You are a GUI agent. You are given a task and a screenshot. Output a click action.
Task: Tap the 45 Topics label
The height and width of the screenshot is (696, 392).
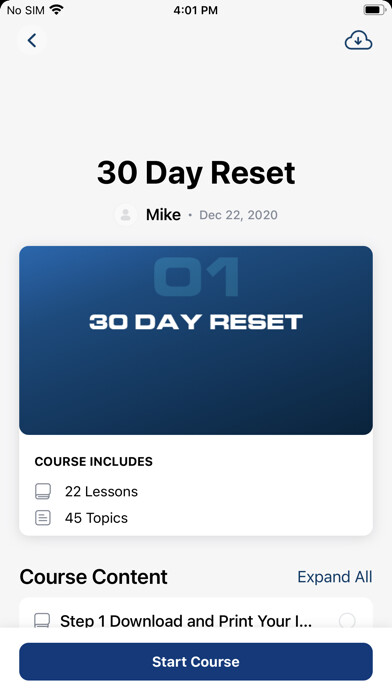point(96,518)
